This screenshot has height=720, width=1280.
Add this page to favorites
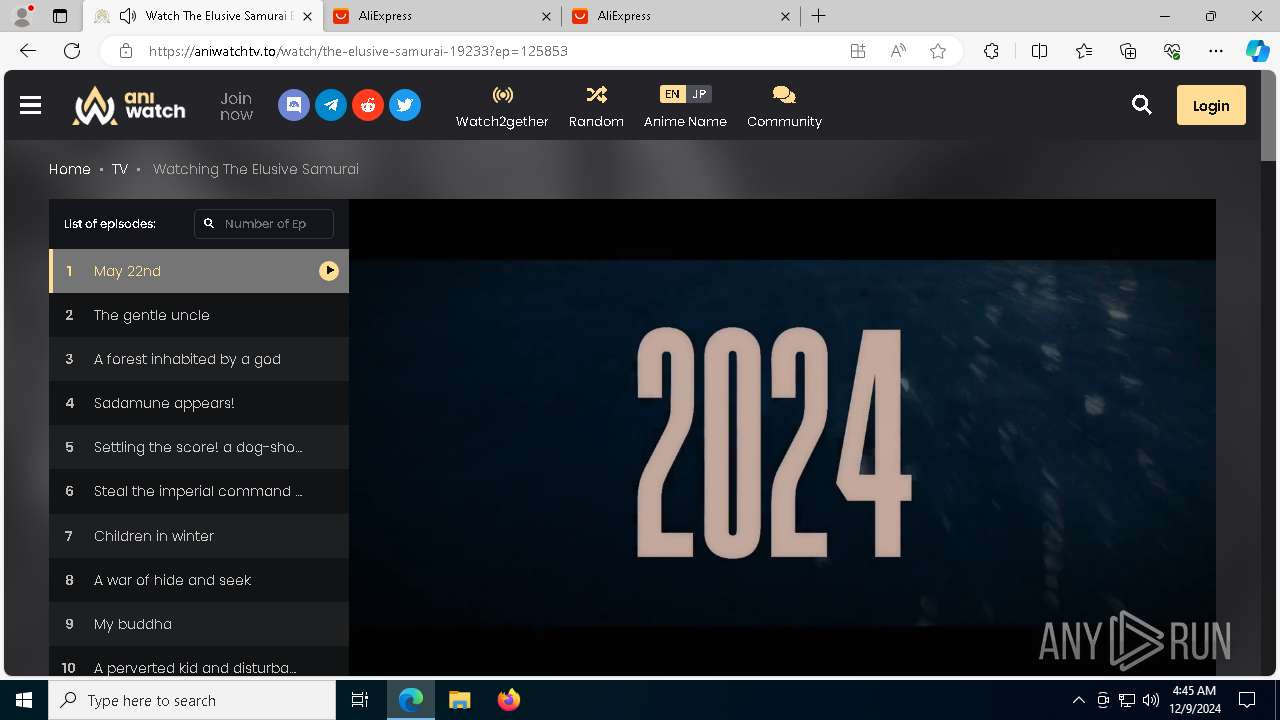[x=938, y=51]
